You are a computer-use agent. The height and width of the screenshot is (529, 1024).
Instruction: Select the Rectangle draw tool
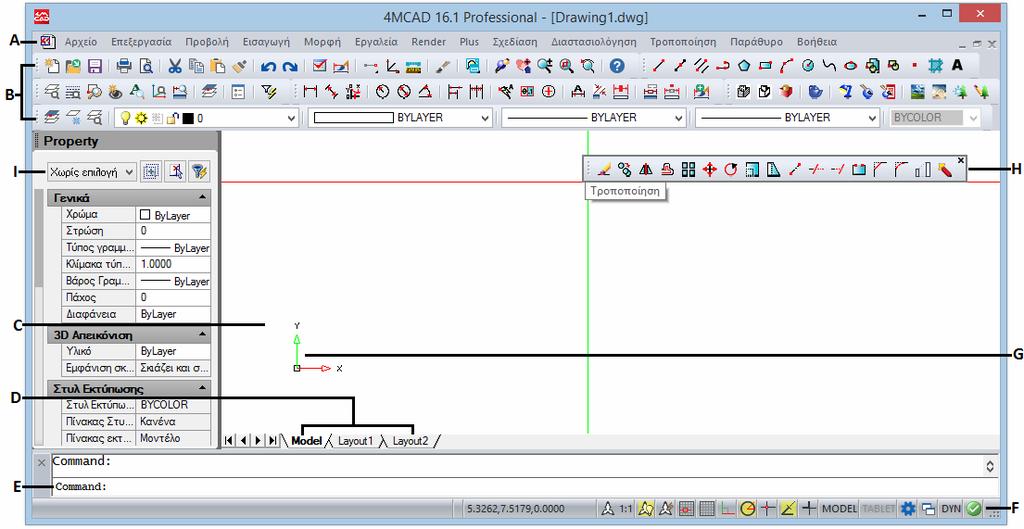(765, 66)
